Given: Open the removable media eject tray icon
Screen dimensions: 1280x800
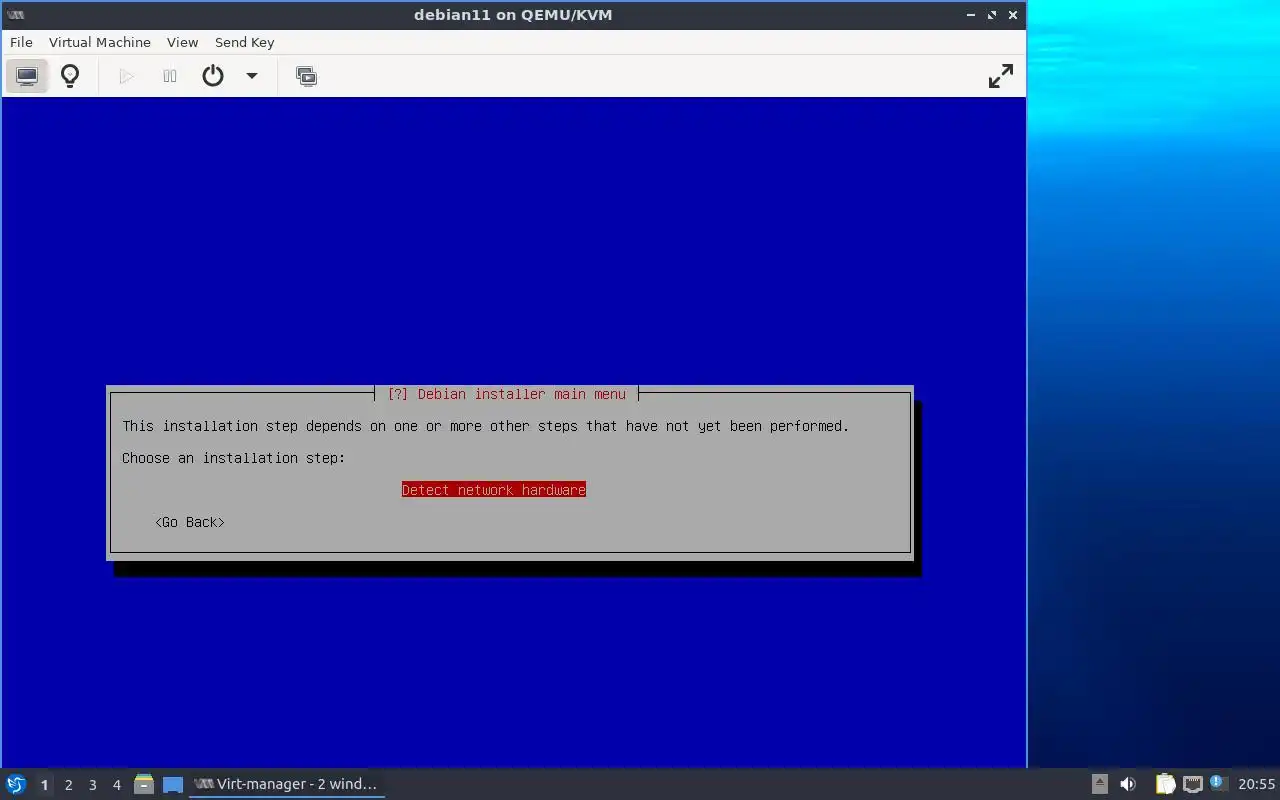Looking at the screenshot, I should point(1099,784).
